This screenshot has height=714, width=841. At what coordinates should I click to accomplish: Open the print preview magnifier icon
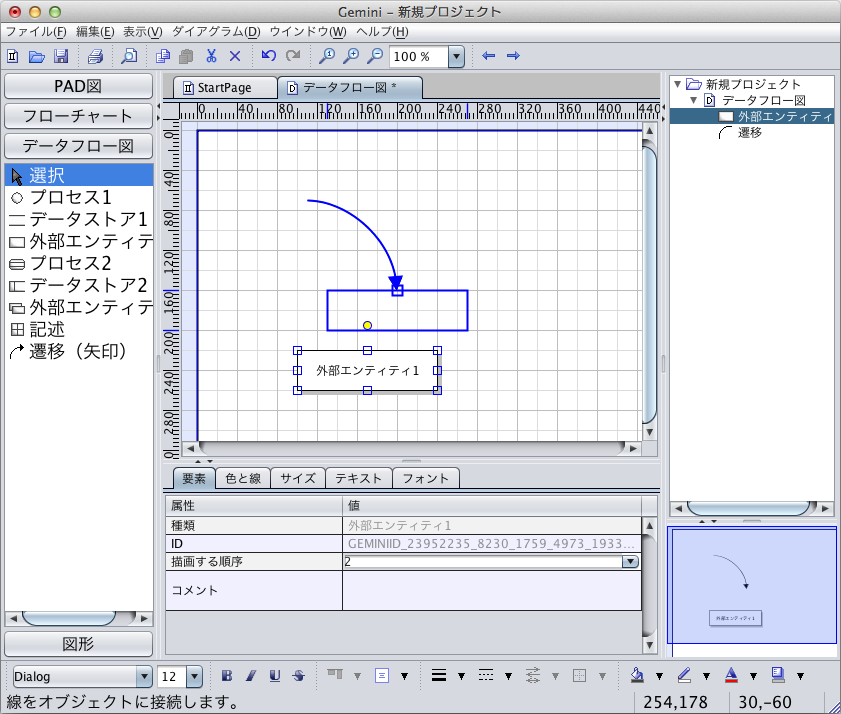pos(129,56)
